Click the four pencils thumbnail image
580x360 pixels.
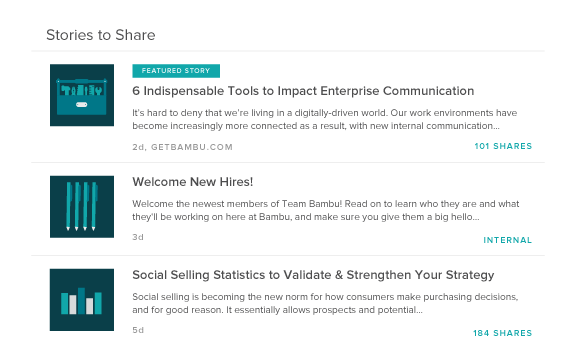pos(82,207)
